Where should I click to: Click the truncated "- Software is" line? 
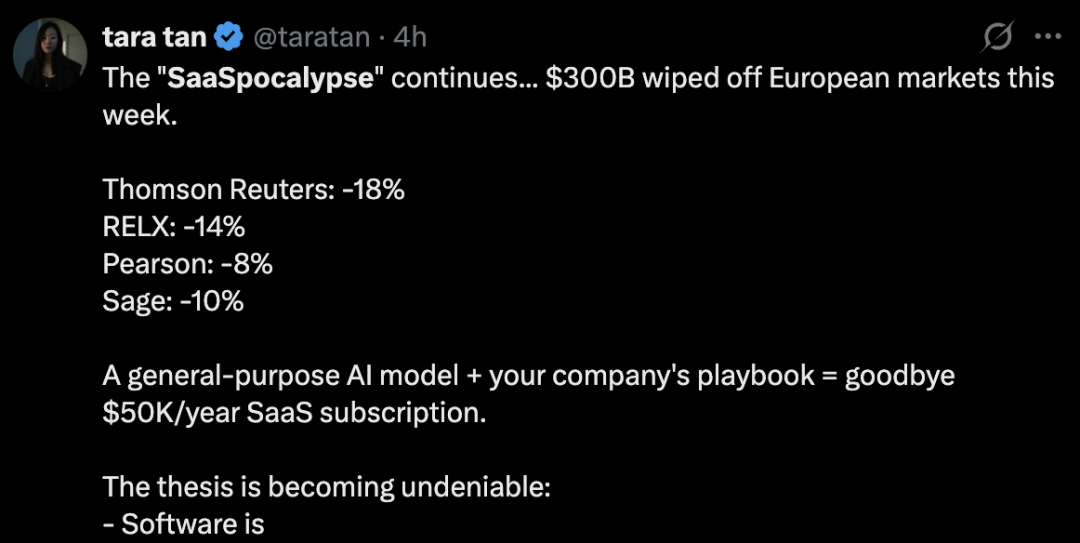click(x=184, y=523)
